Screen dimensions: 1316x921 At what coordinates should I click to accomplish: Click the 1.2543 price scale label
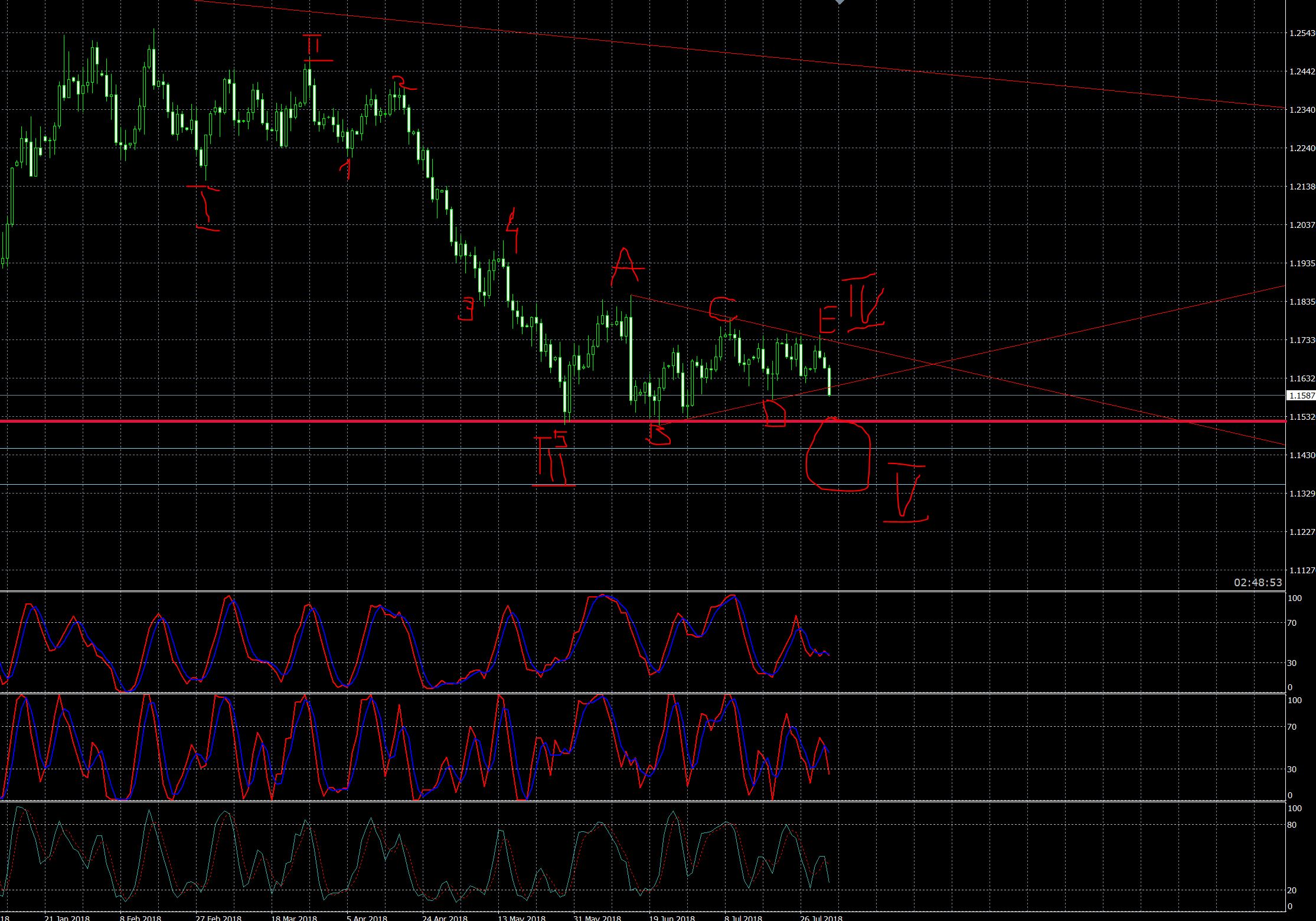(x=1302, y=34)
